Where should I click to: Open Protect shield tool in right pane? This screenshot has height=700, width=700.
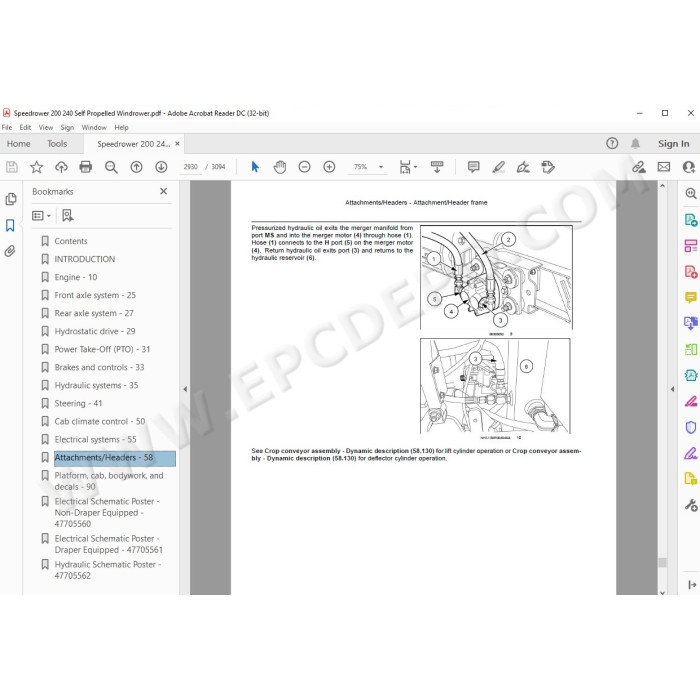click(x=691, y=427)
